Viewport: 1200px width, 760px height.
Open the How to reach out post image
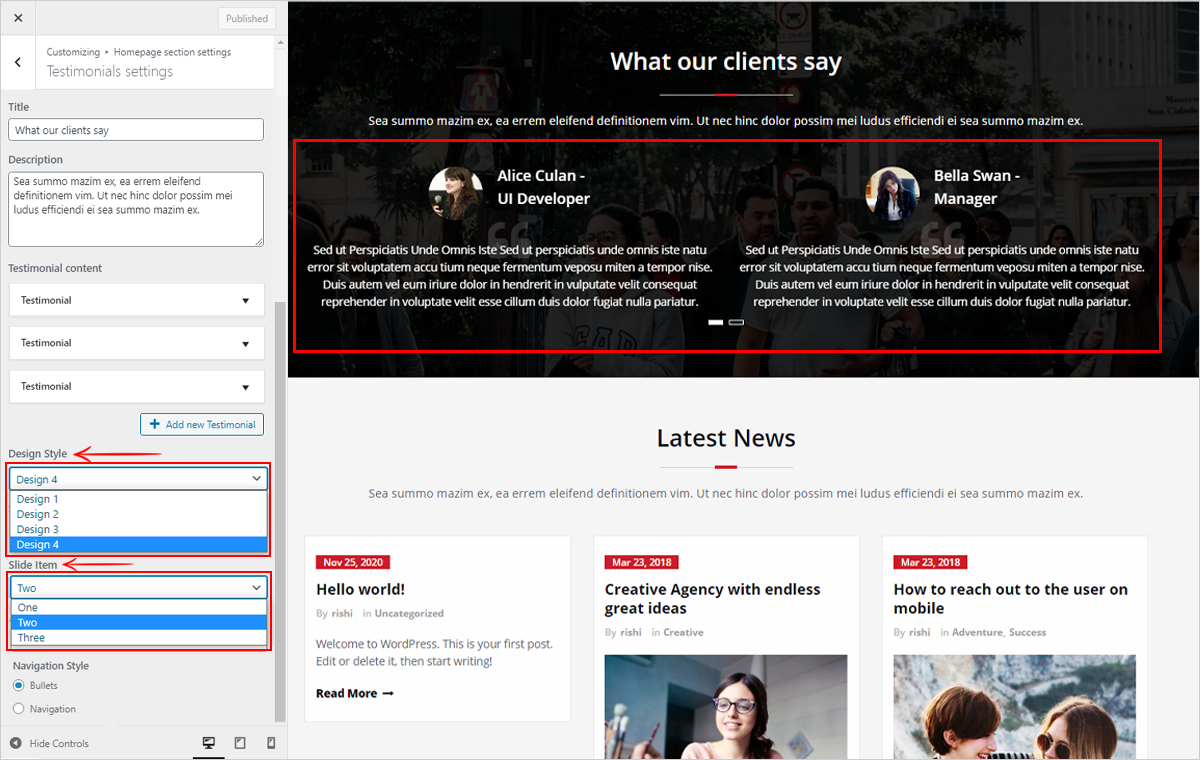[x=1014, y=707]
